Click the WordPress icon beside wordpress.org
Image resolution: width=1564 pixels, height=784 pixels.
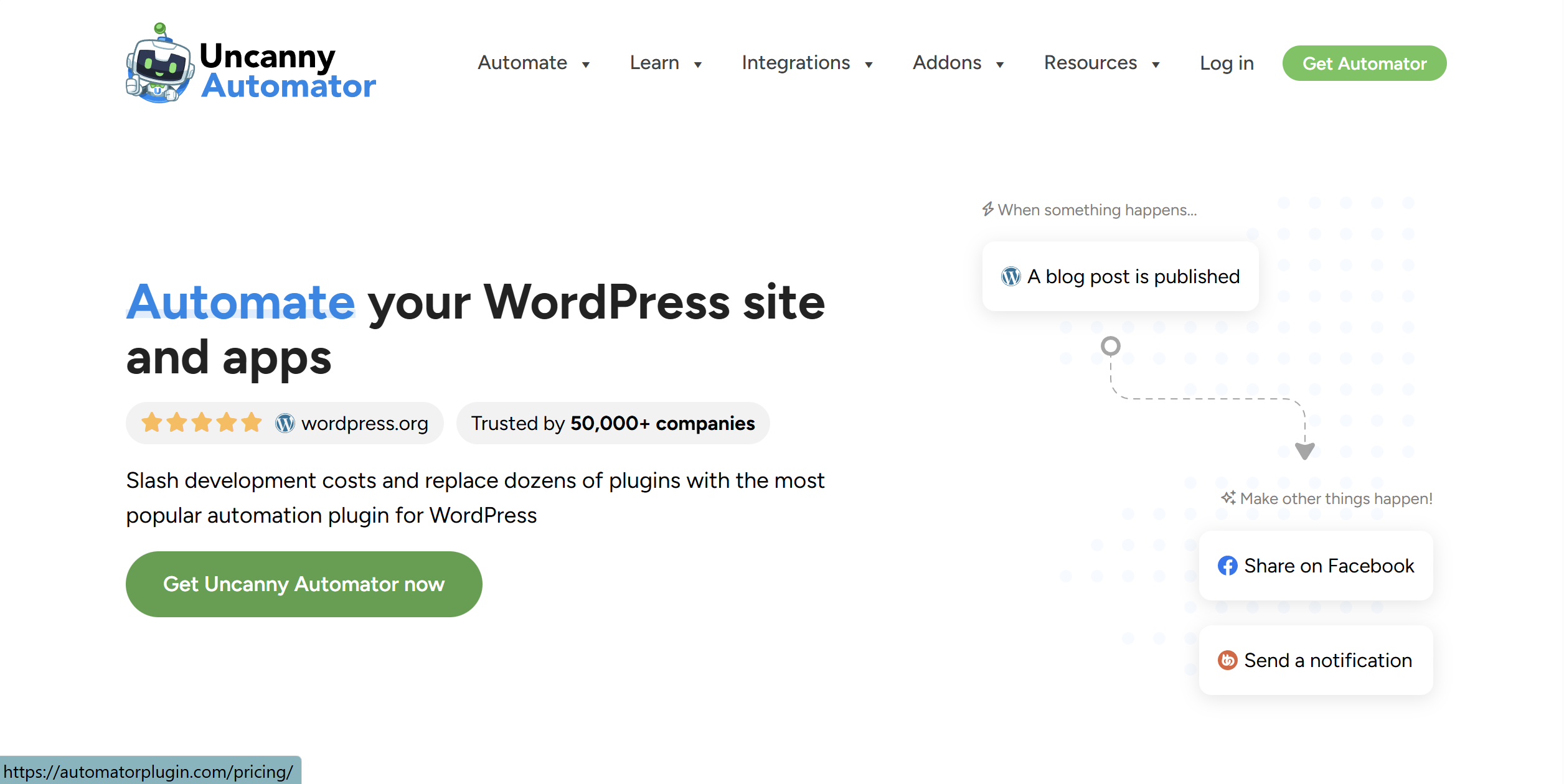click(x=285, y=423)
